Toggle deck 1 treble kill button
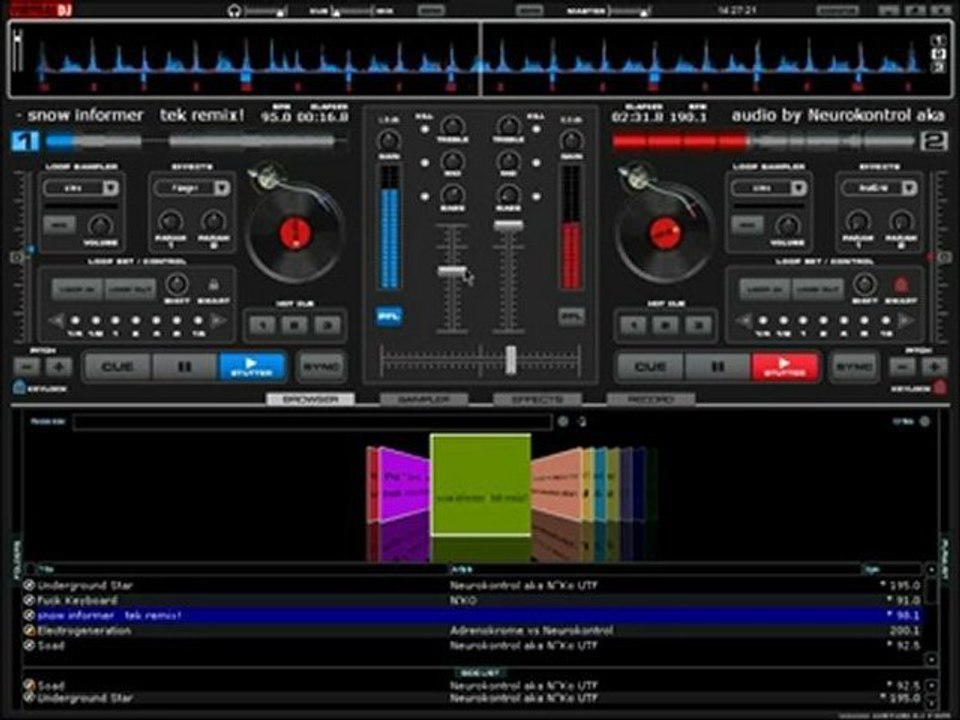This screenshot has width=960, height=720. [x=424, y=130]
